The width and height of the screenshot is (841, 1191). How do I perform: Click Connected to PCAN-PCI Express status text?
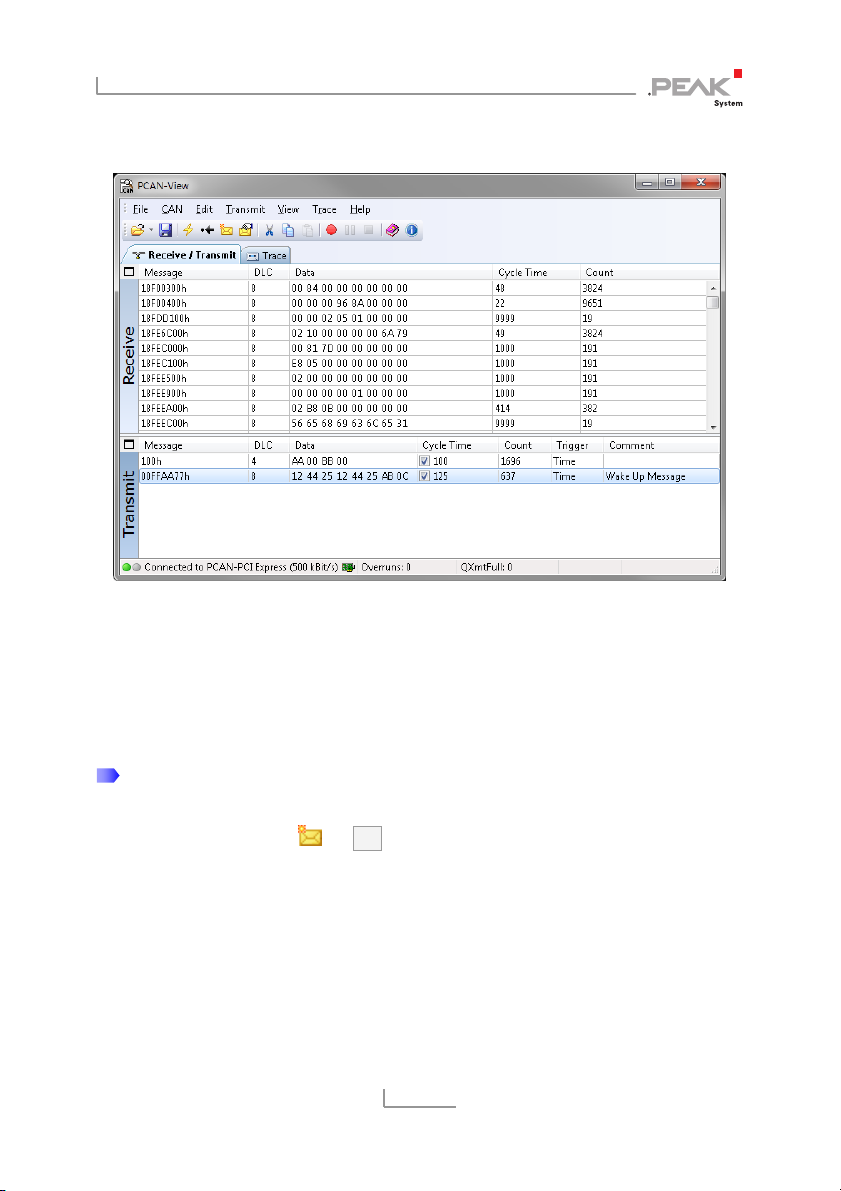241,567
